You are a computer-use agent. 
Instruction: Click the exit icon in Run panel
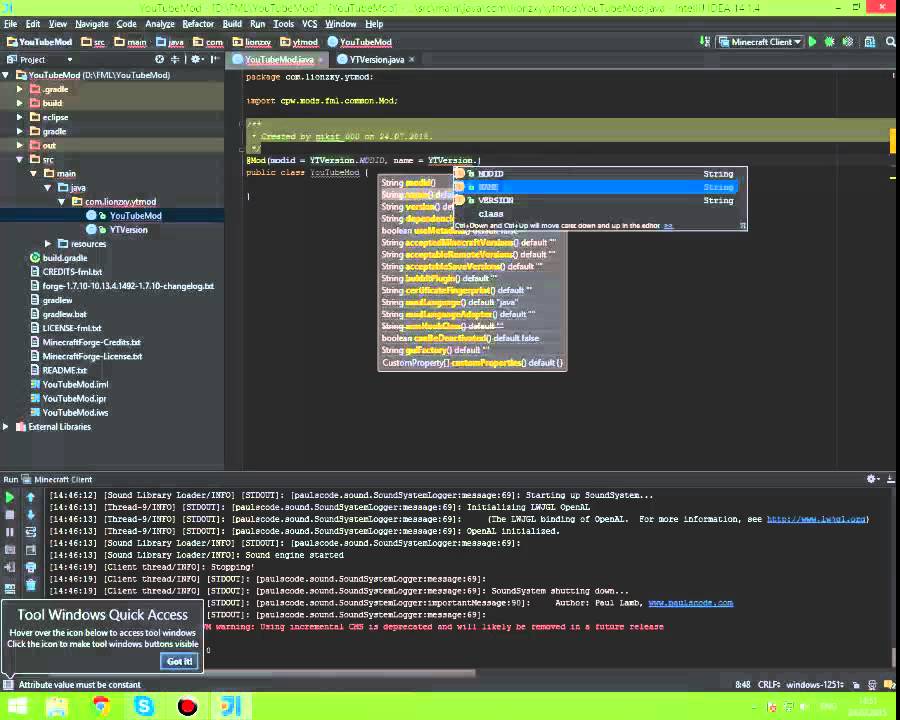pos(10,567)
